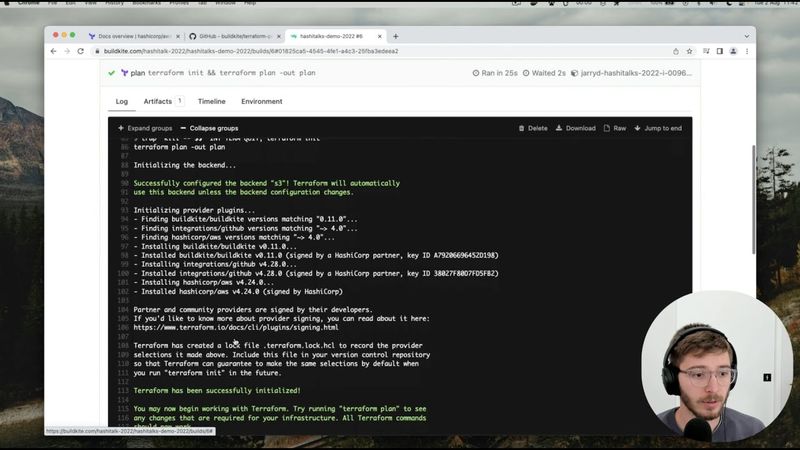Image resolution: width=800 pixels, height=450 pixels.
Task: Click the 'Partner and community providers' line
Action: (253, 310)
